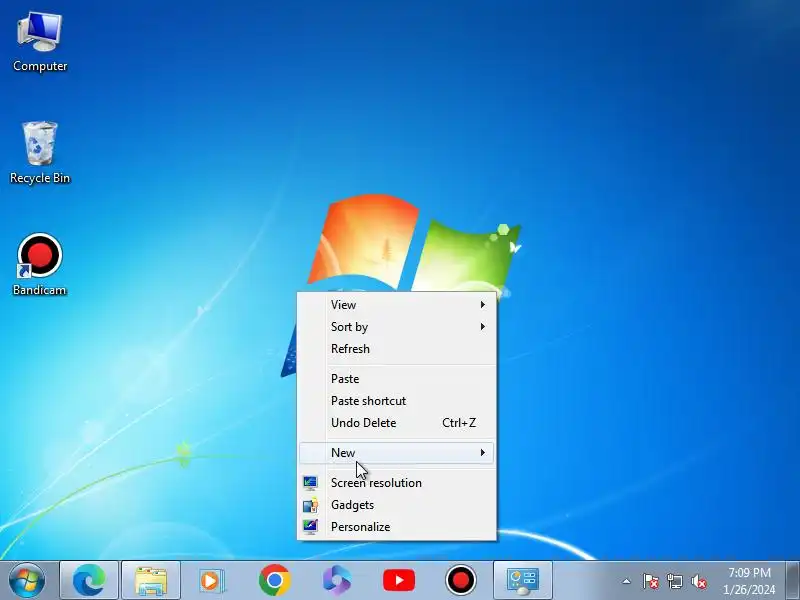800x600 pixels.
Task: Select the Bandicam desktop shortcut
Action: (40, 264)
